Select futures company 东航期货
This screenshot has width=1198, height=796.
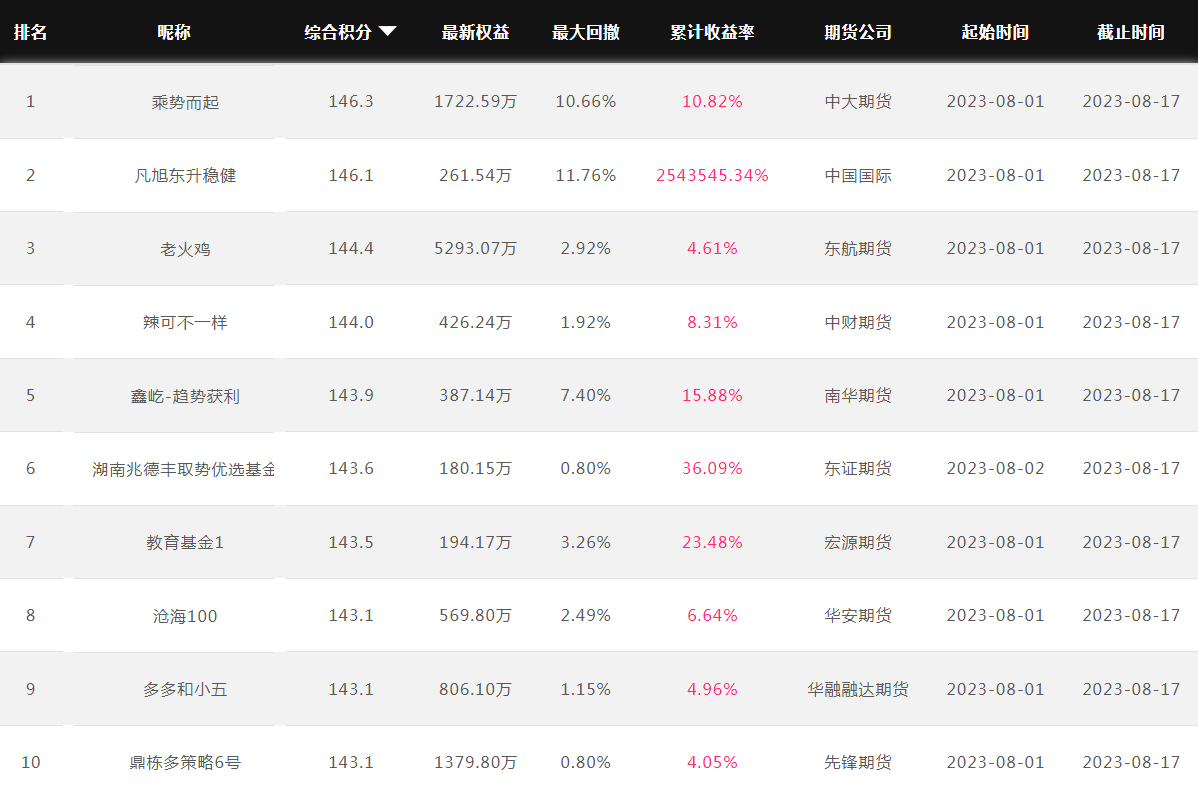[858, 248]
